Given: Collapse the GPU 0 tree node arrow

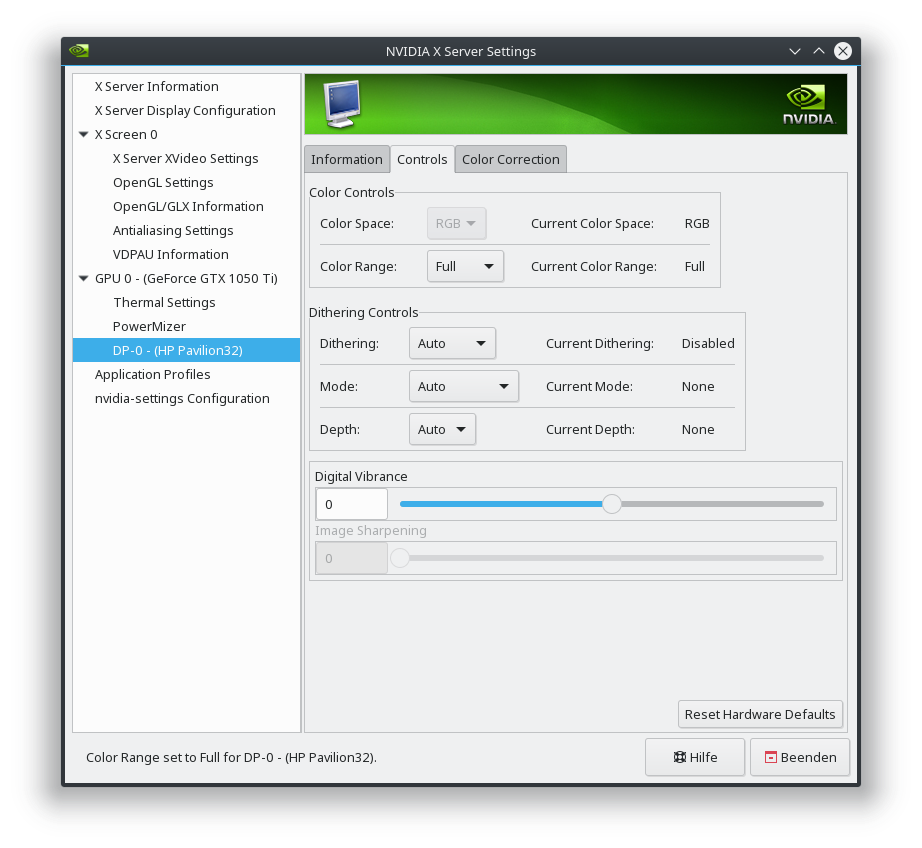Looking at the screenshot, I should [x=83, y=279].
